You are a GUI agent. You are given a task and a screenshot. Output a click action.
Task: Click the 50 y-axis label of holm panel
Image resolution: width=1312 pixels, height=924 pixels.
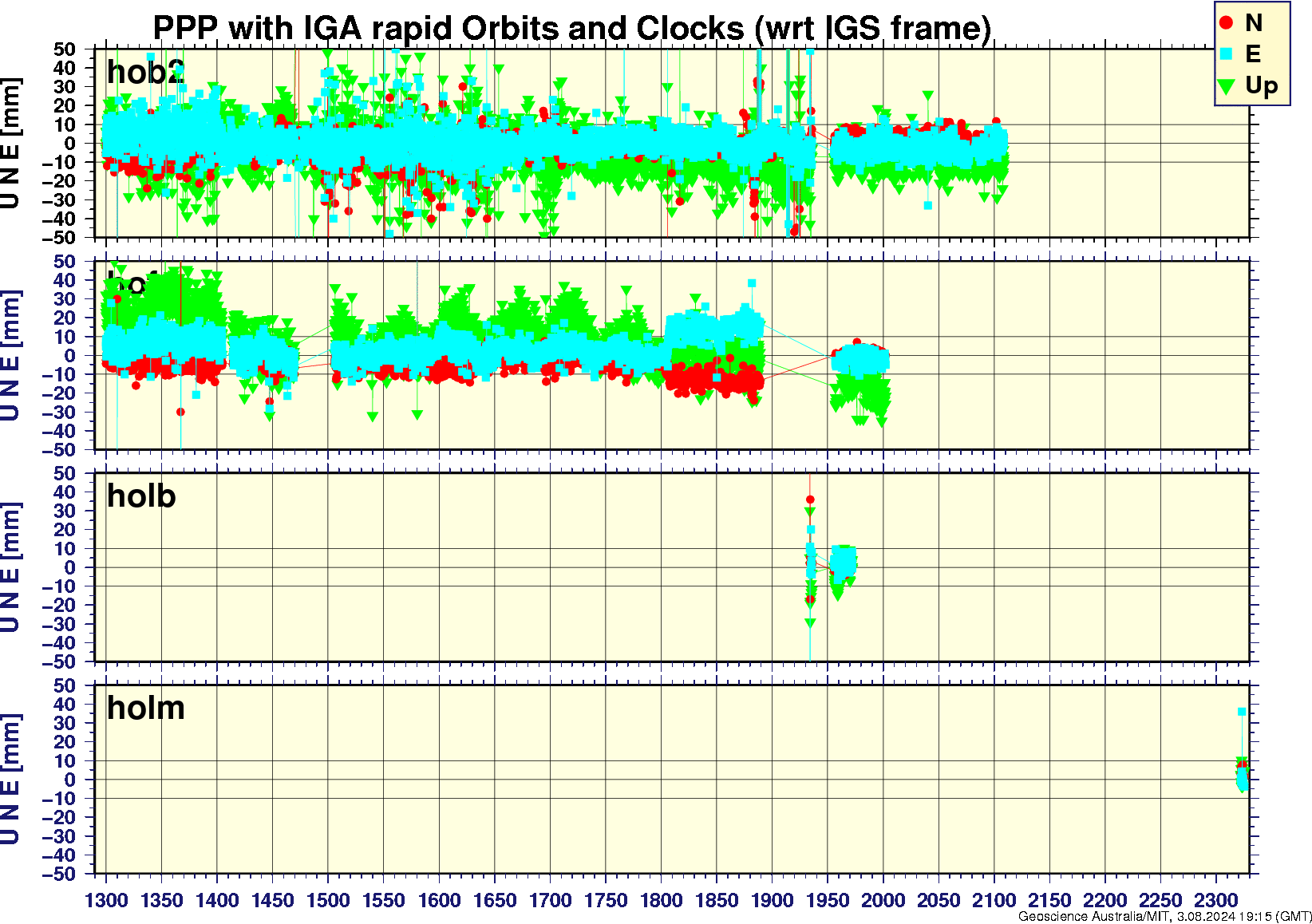coord(65,685)
